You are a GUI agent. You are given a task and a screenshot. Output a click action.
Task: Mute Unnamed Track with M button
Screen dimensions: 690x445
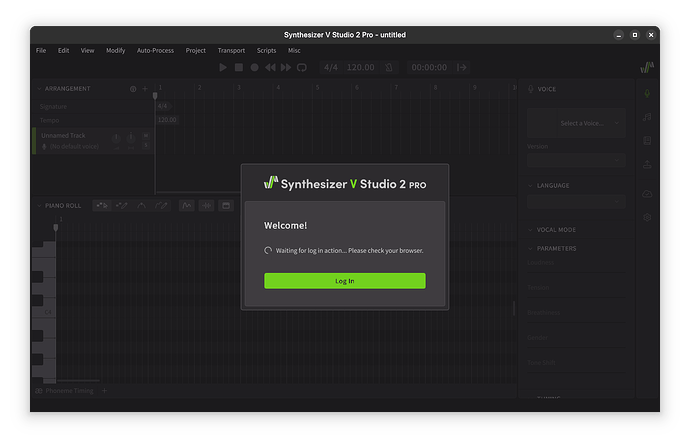[146, 136]
